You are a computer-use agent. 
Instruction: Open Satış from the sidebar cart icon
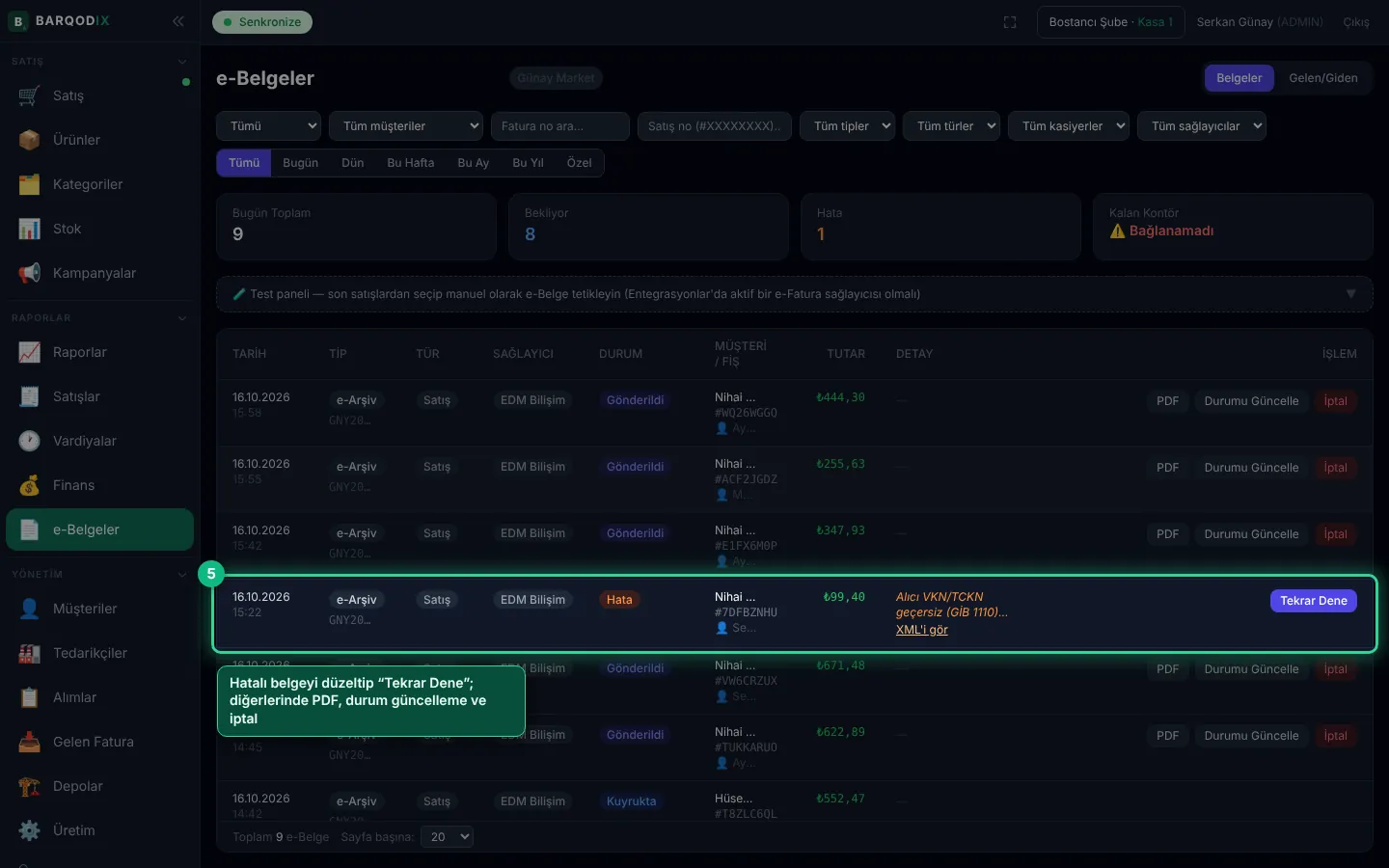(29, 95)
